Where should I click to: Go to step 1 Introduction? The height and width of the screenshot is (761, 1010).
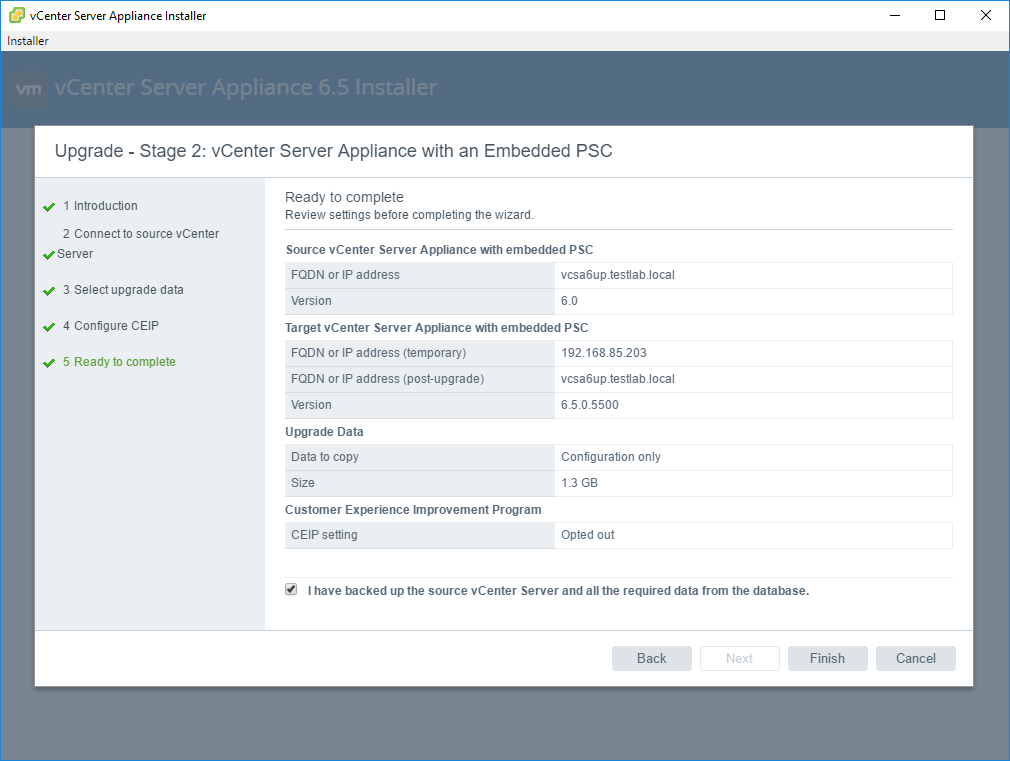point(100,206)
